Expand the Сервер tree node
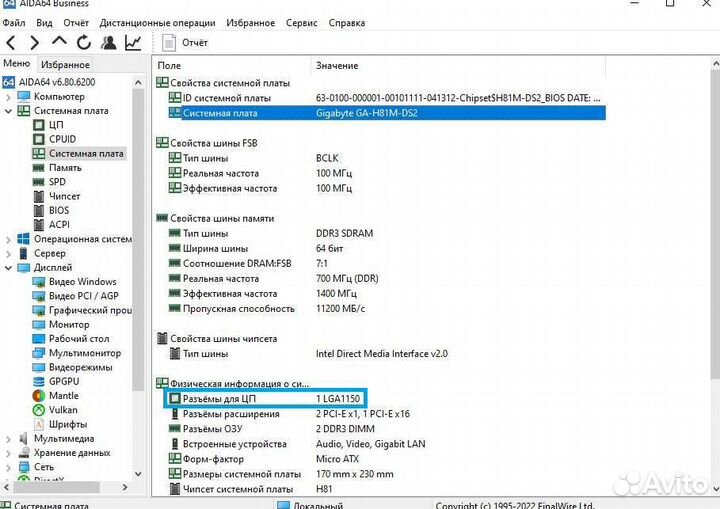This screenshot has width=720, height=509. 8,254
